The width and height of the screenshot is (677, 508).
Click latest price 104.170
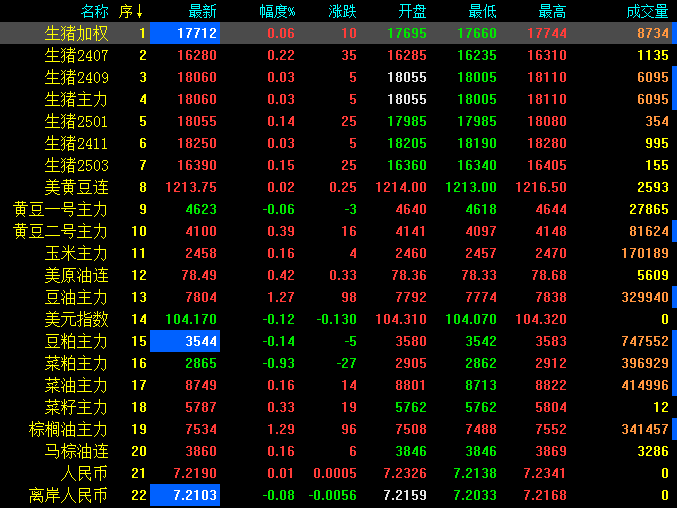(x=191, y=319)
